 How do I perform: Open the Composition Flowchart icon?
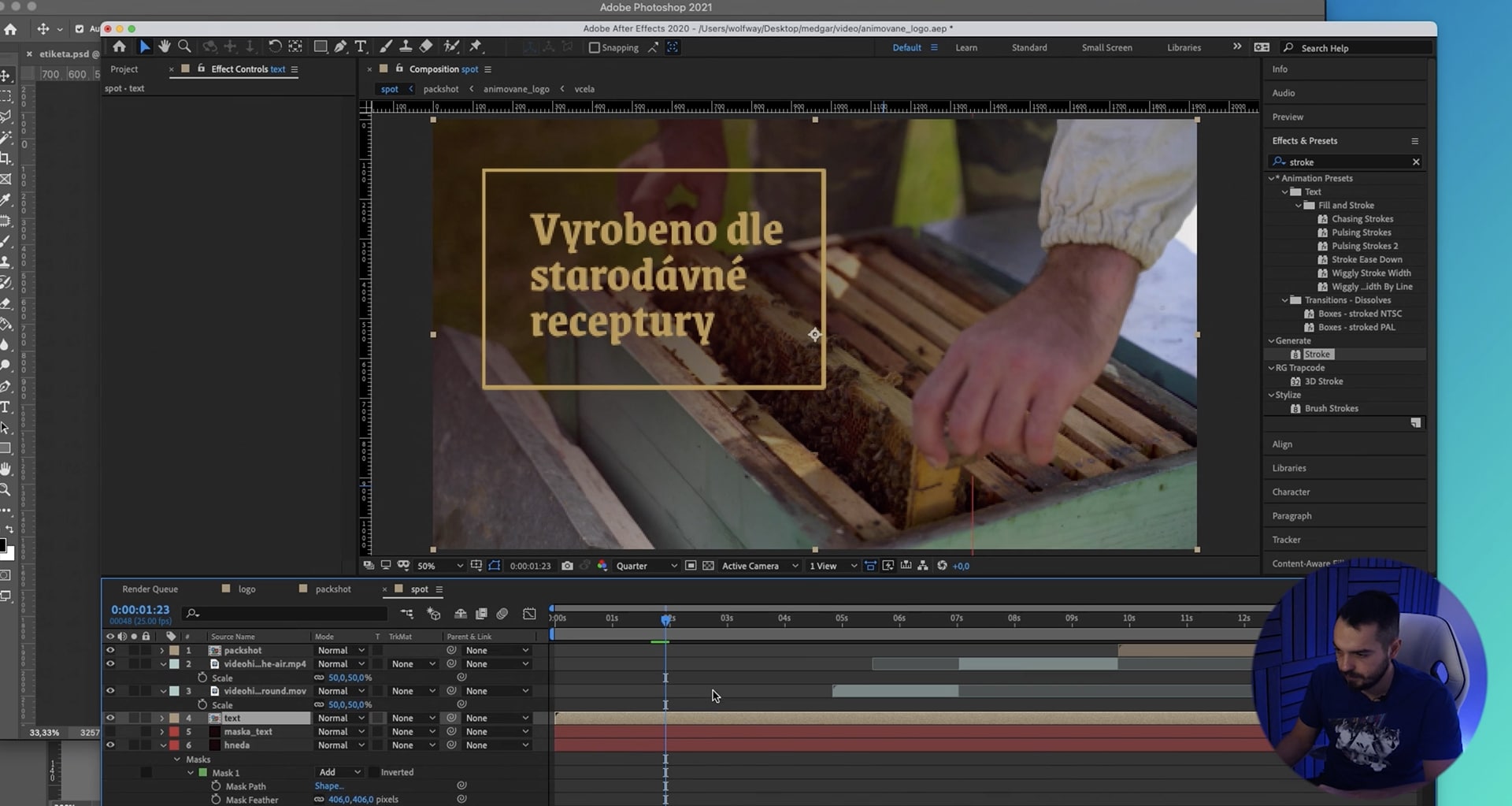[923, 566]
